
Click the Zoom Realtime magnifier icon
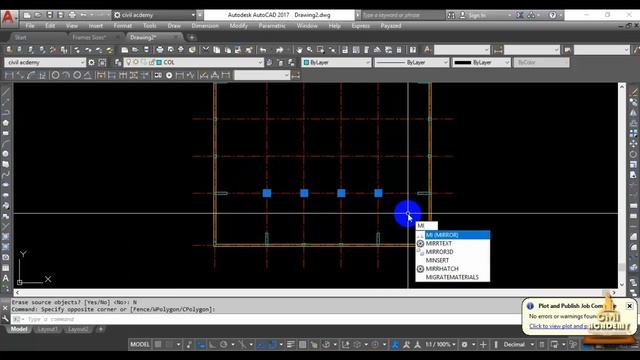click(x=310, y=50)
